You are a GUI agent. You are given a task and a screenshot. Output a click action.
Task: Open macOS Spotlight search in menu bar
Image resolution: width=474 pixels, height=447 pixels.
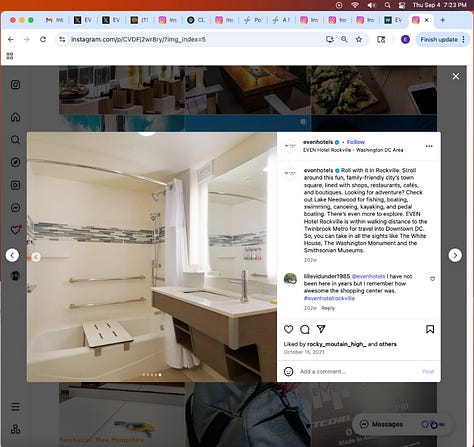(x=387, y=5)
